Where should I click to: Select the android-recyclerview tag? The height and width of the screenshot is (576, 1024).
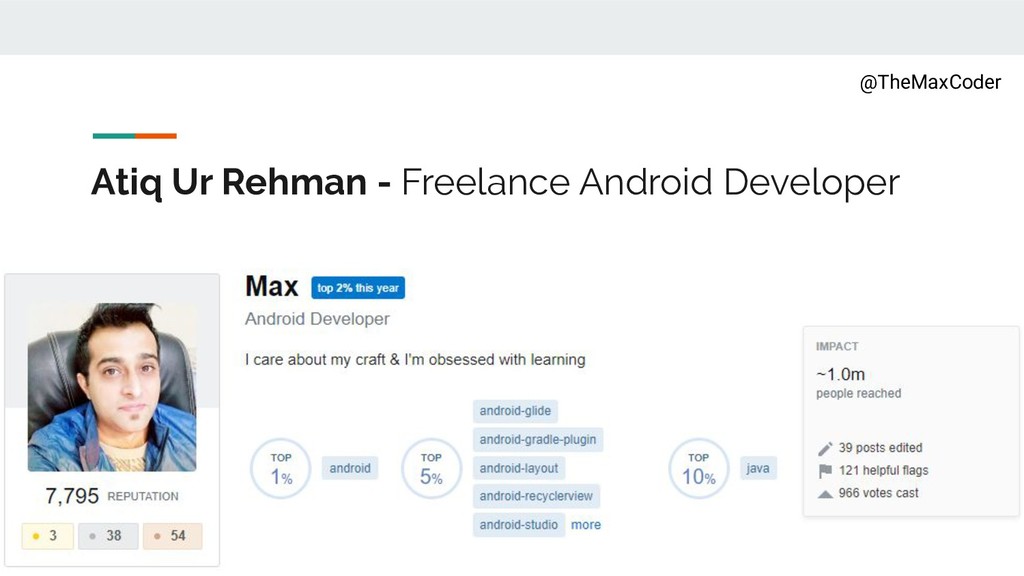coord(536,496)
